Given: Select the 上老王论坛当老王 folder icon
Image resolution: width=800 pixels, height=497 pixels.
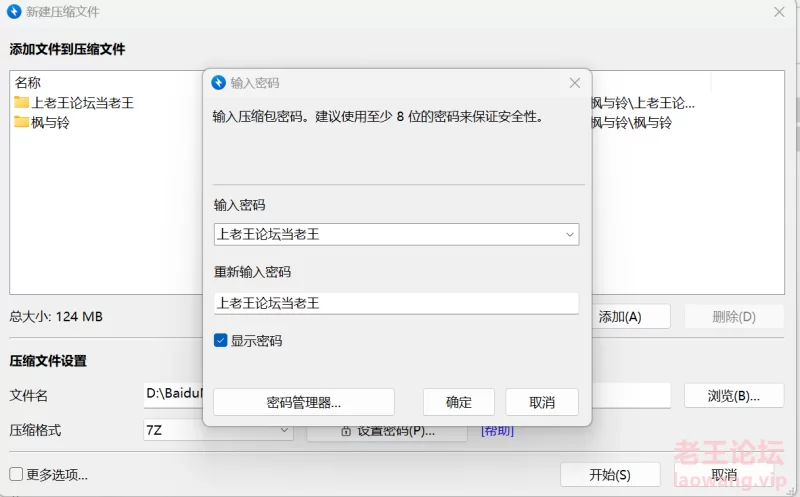Looking at the screenshot, I should [21, 103].
